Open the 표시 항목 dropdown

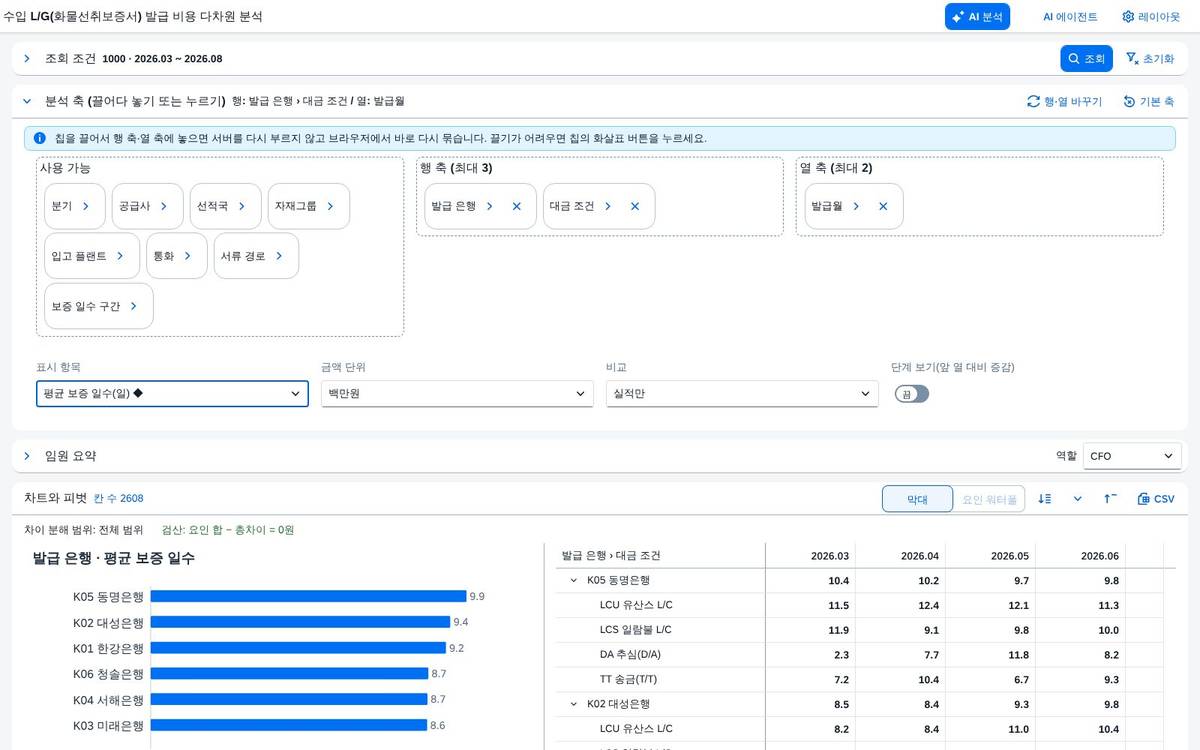172,394
